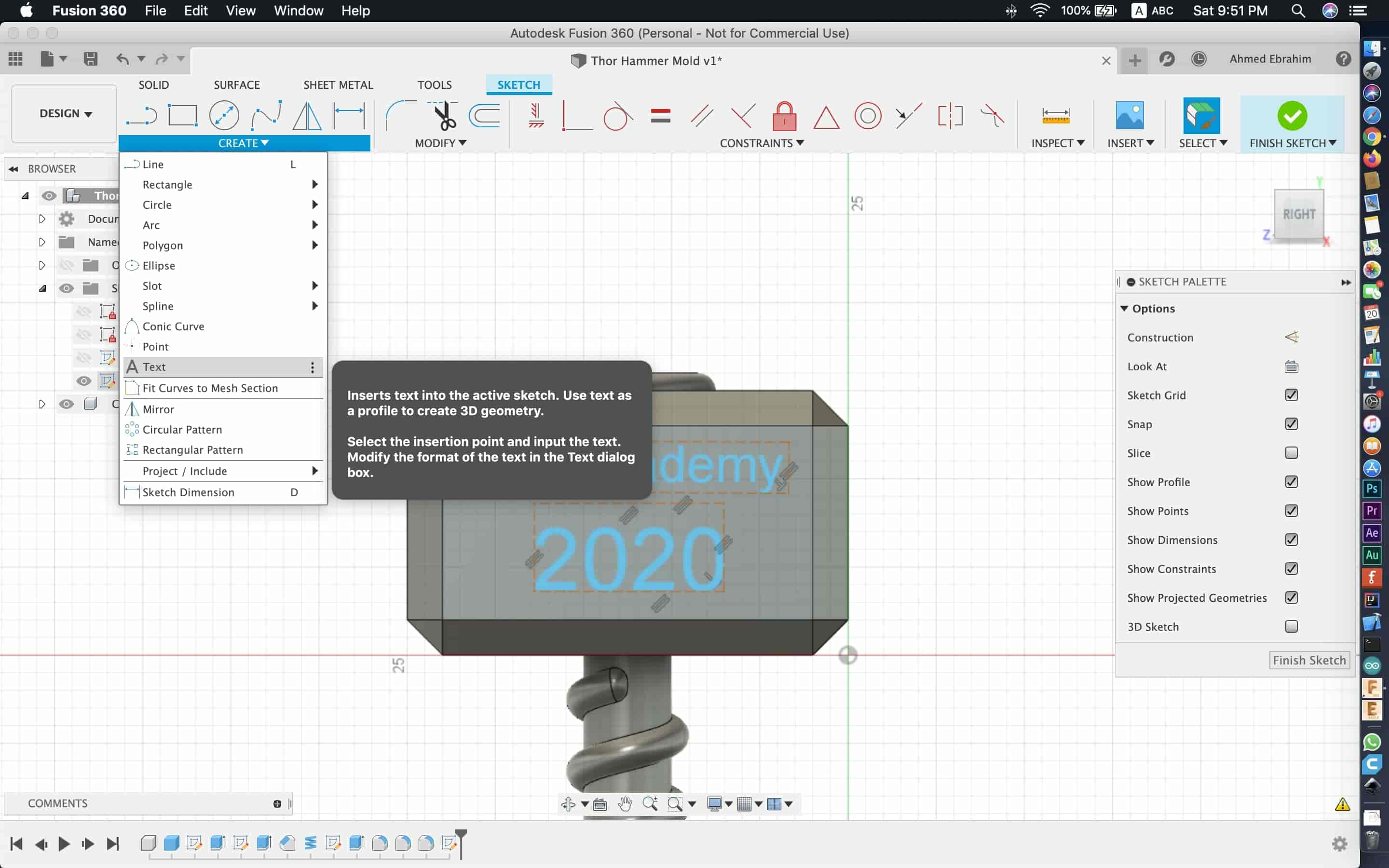Click the Look At icon in Sketch Palette
Image resolution: width=1389 pixels, height=868 pixels.
tap(1291, 366)
